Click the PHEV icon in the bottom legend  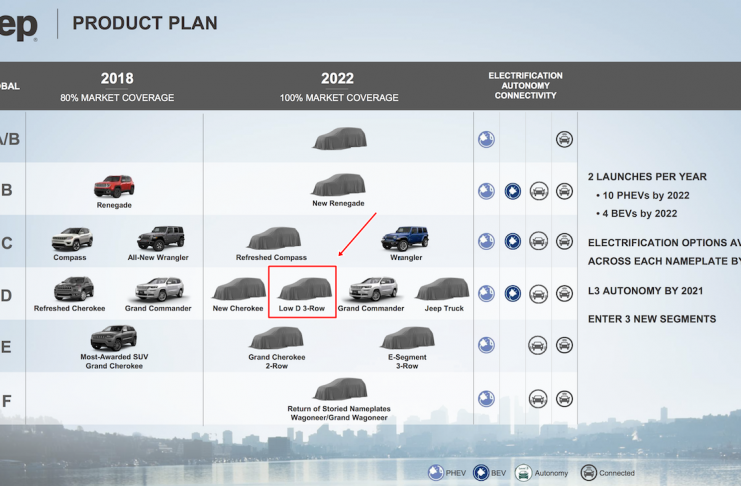coord(436,473)
